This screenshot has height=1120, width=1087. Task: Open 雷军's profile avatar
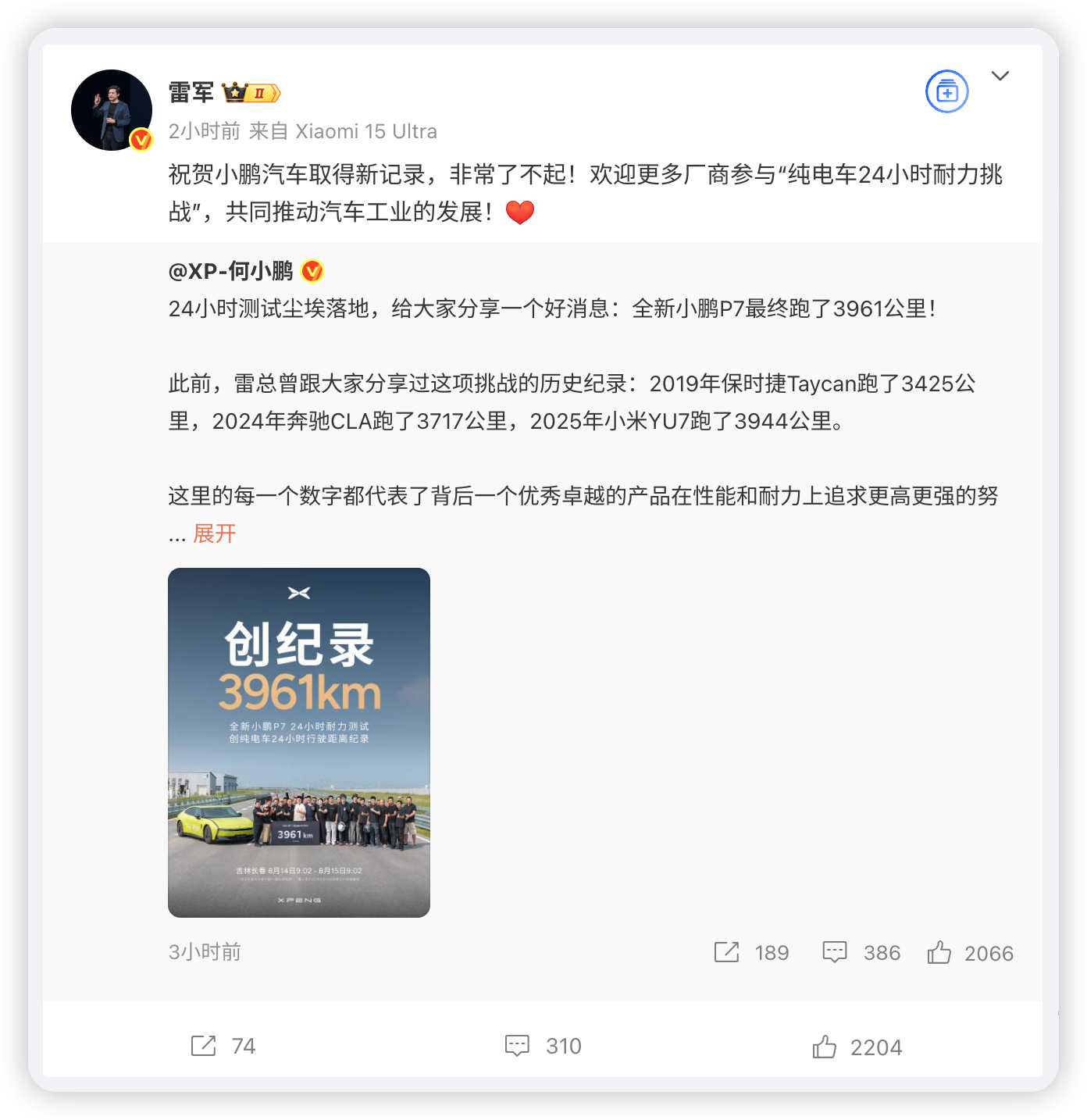[112, 110]
